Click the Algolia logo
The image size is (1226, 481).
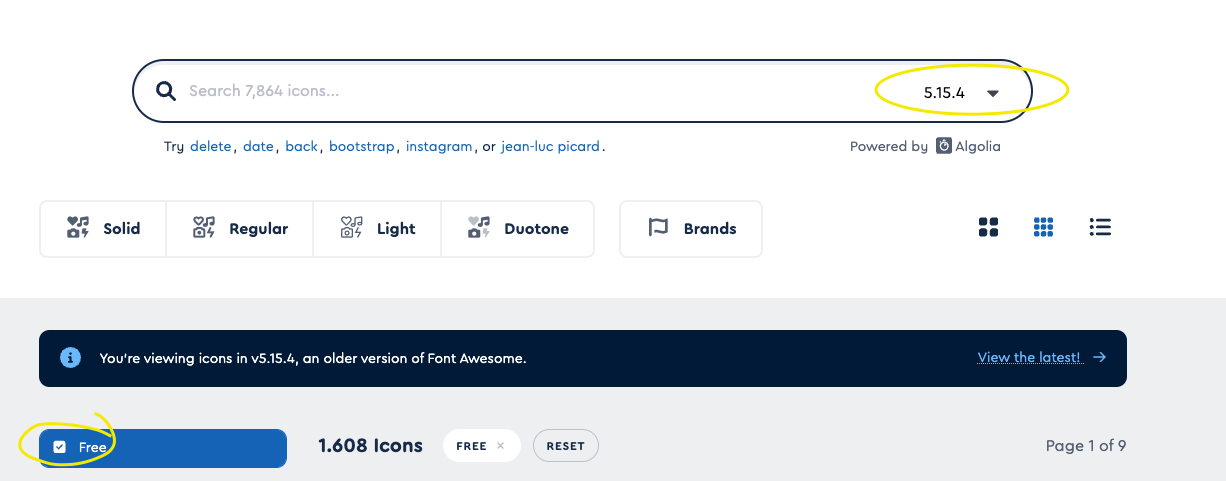click(x=945, y=146)
